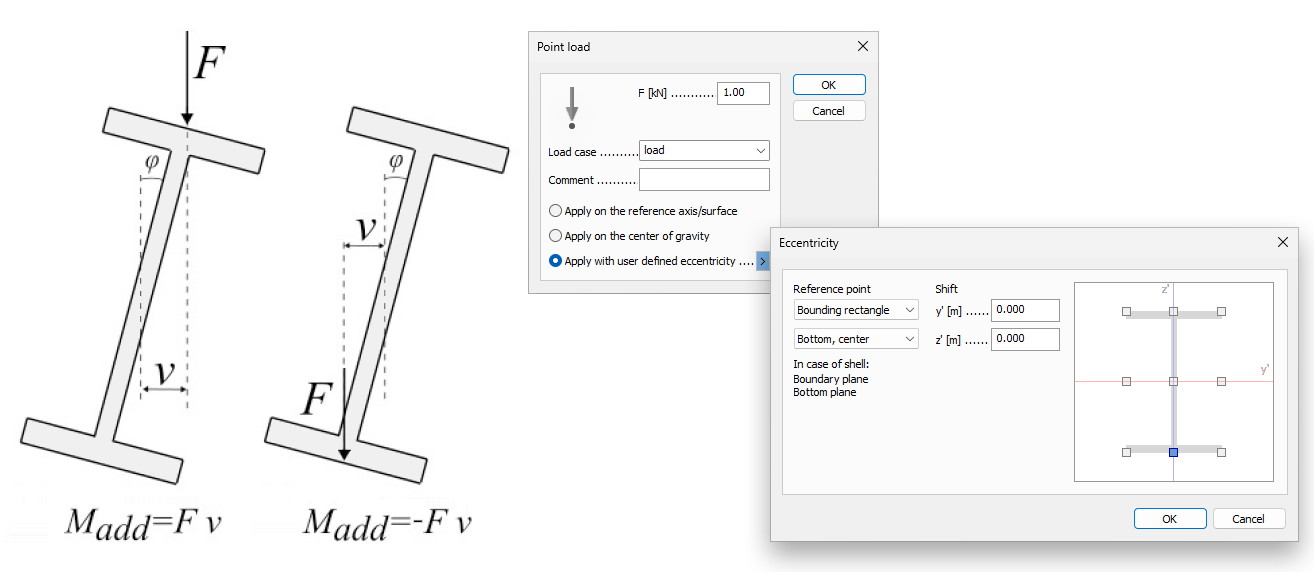Choose Apply on the reference axis/surface
The width and height of the screenshot is (1314, 572).
pos(556,211)
